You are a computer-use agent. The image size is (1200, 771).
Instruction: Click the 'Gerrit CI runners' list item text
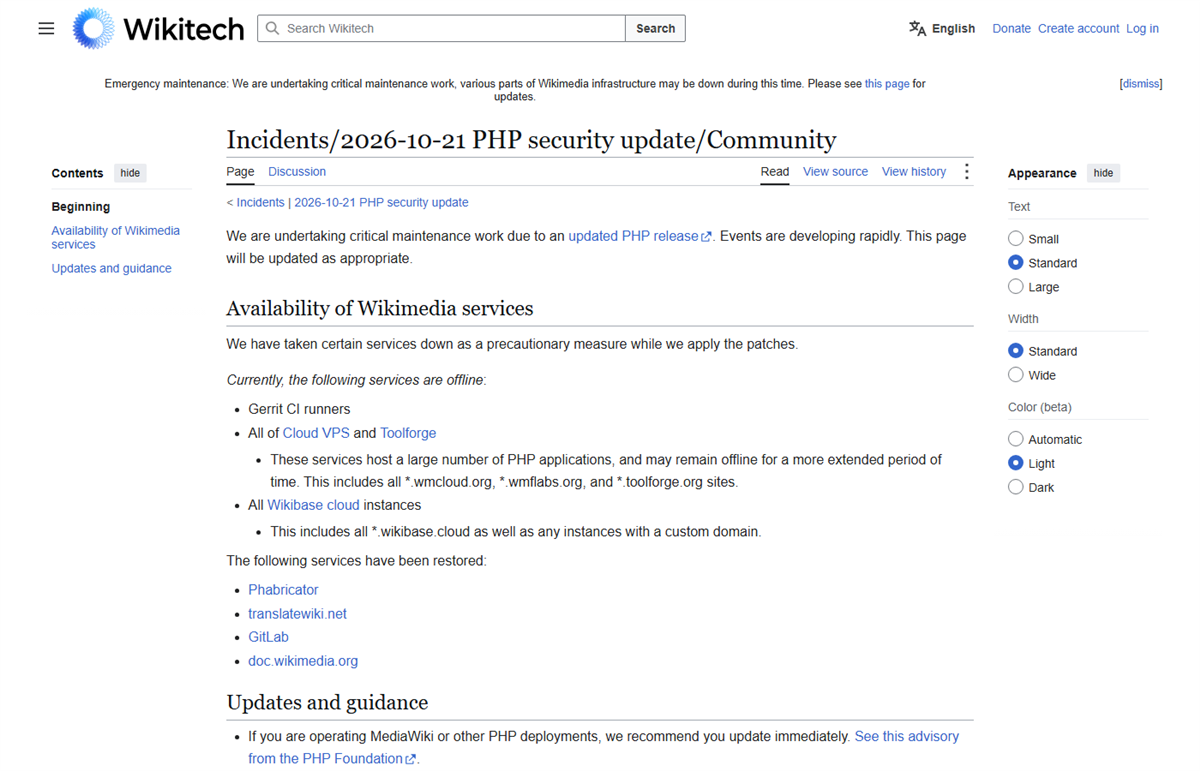pos(299,409)
